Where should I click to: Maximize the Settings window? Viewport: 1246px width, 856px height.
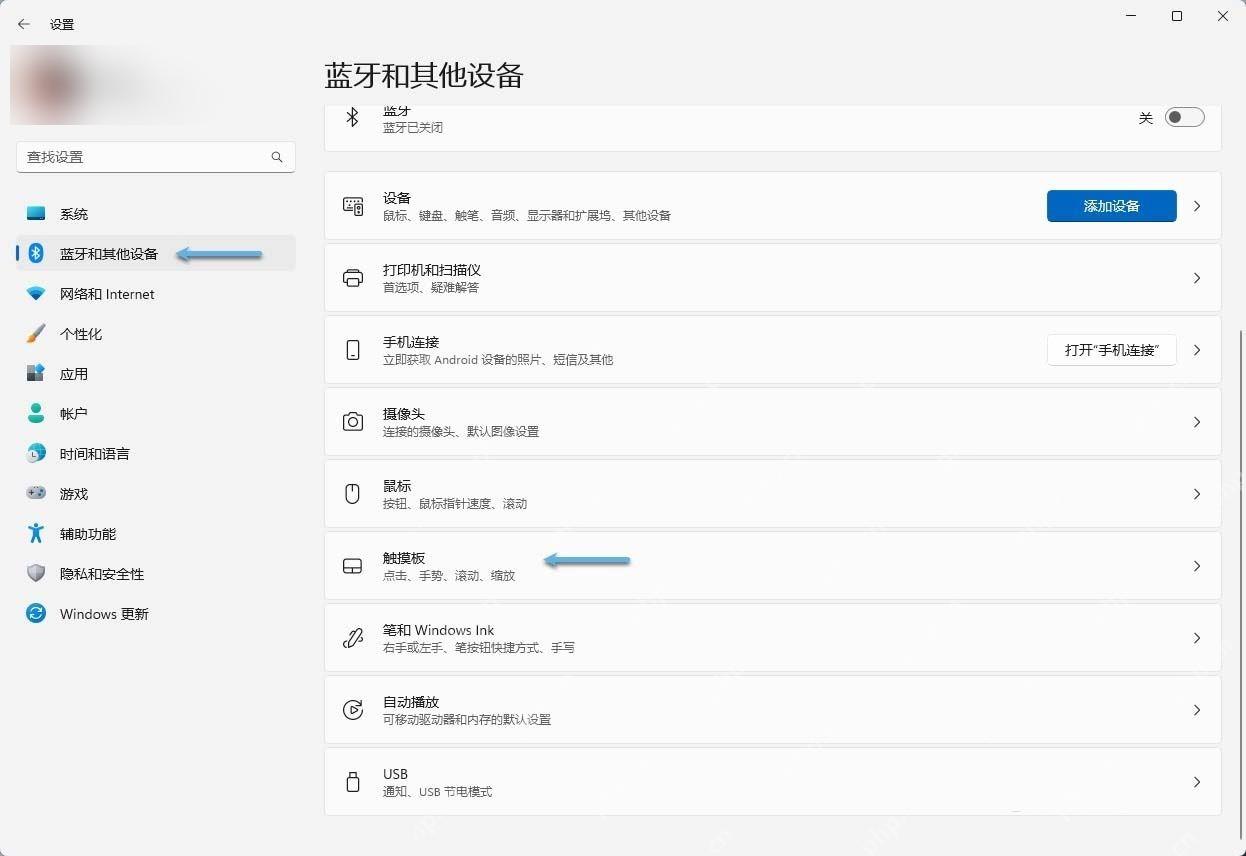click(x=1177, y=16)
